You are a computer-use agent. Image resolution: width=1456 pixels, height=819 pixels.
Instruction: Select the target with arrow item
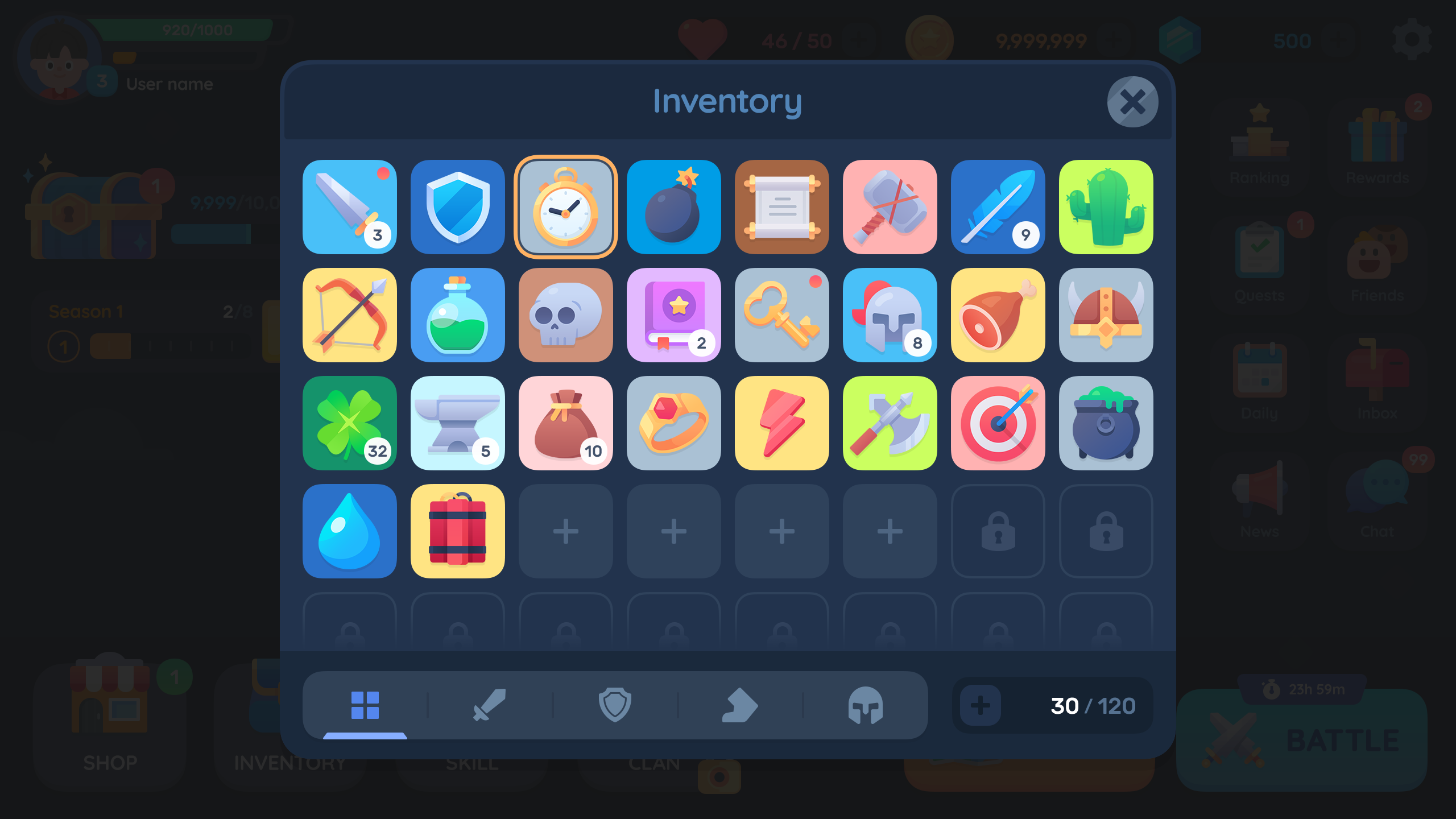pyautogui.click(x=998, y=423)
